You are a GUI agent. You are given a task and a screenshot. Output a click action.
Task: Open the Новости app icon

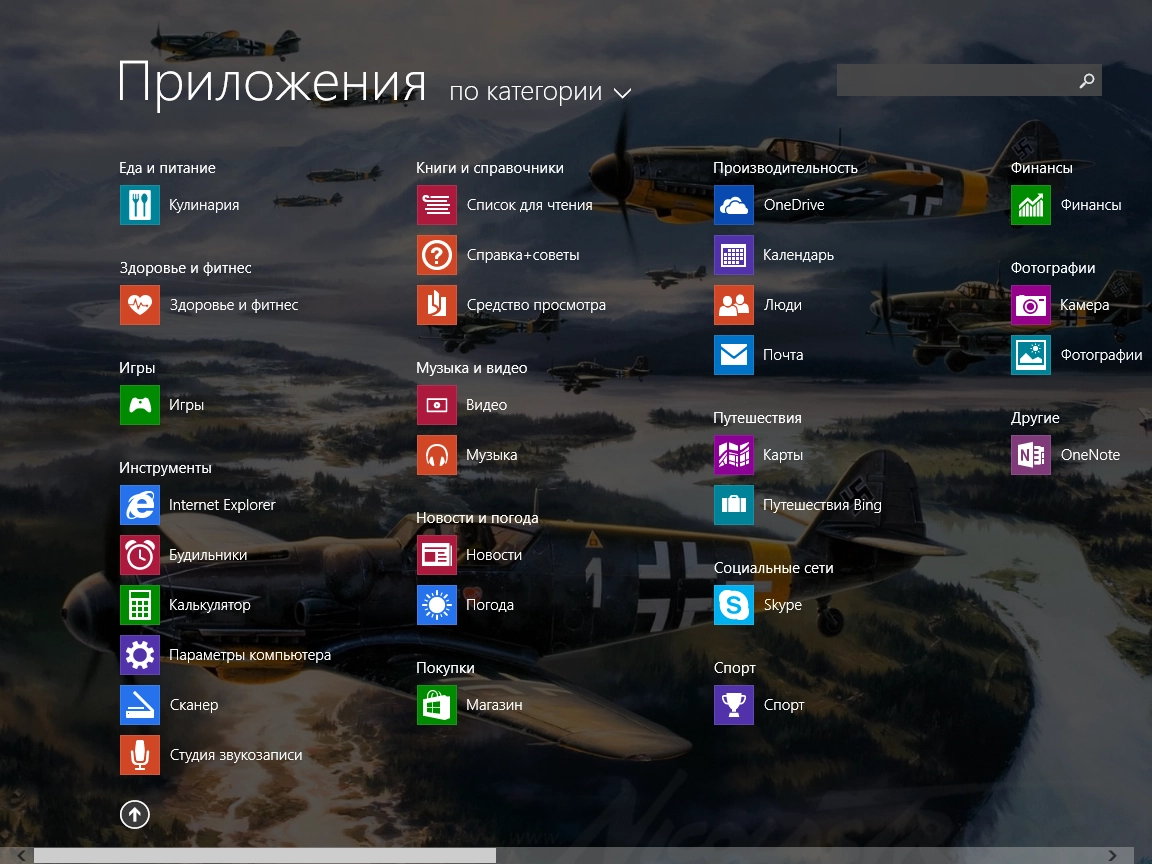click(x=437, y=555)
